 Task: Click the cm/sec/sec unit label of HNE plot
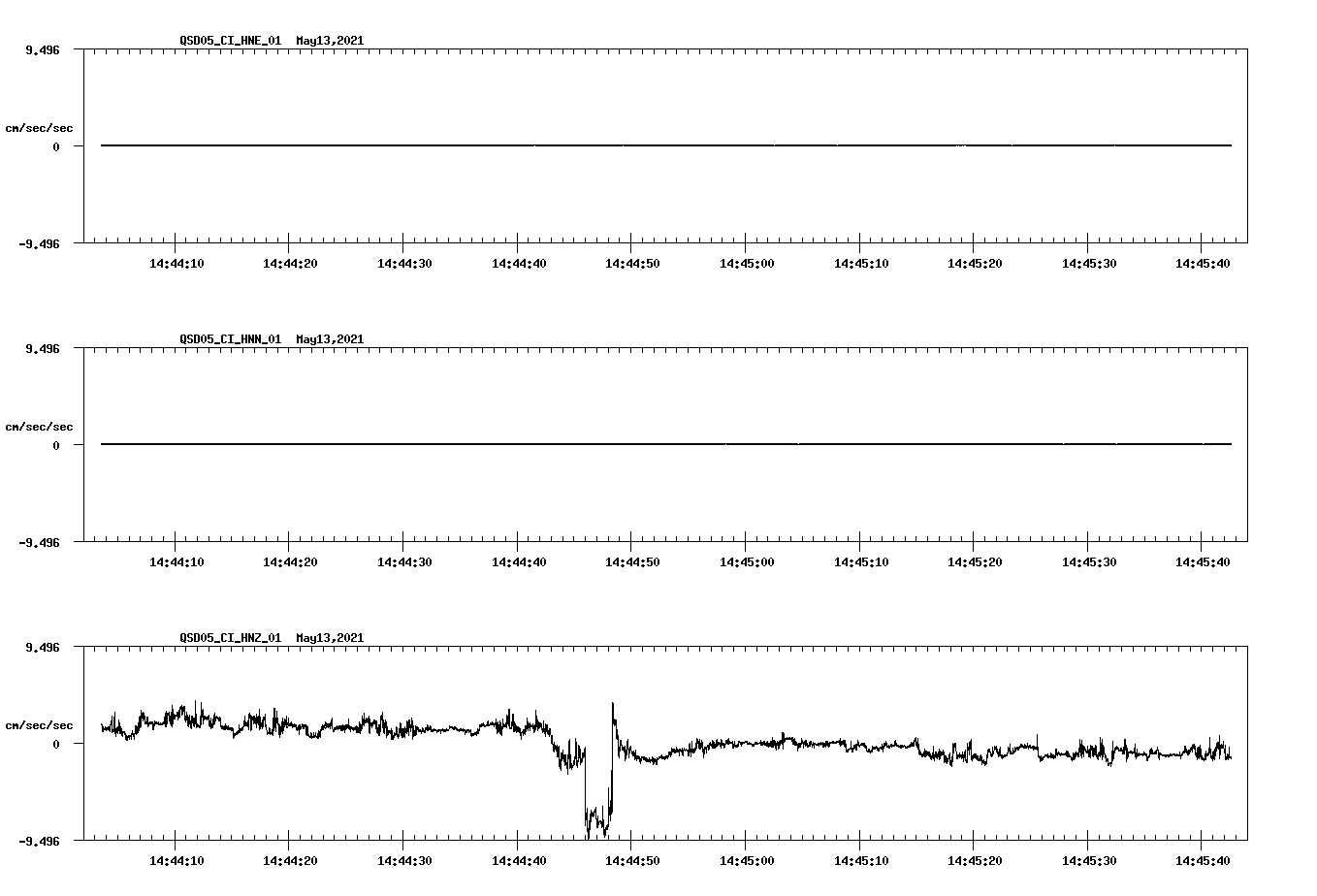39,129
